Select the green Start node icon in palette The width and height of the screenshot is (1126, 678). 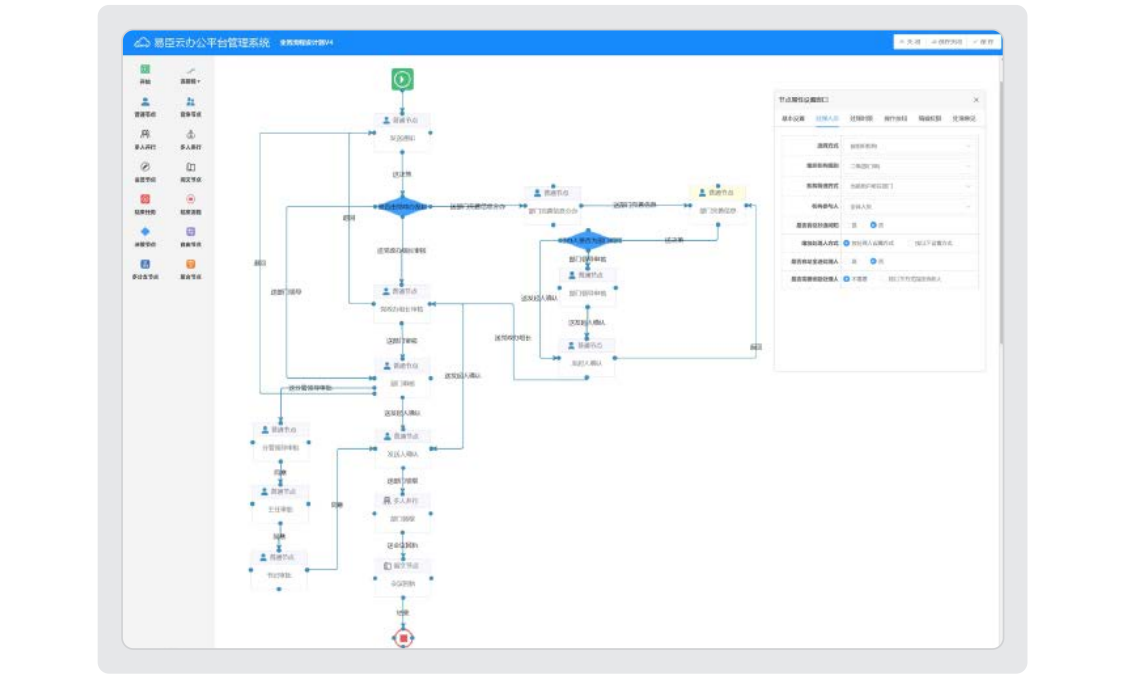pos(145,69)
